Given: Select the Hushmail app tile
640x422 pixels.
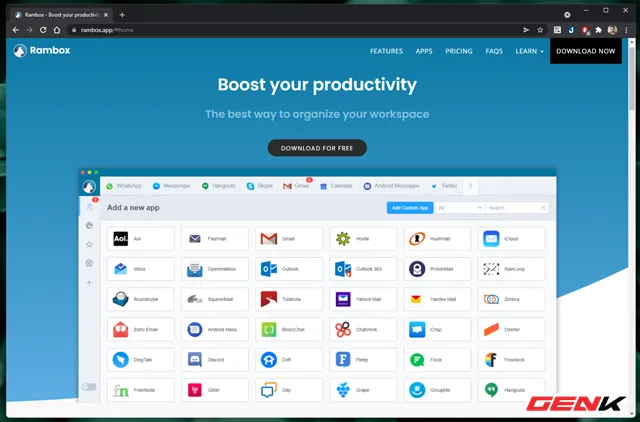Looking at the screenshot, I should 437,239.
